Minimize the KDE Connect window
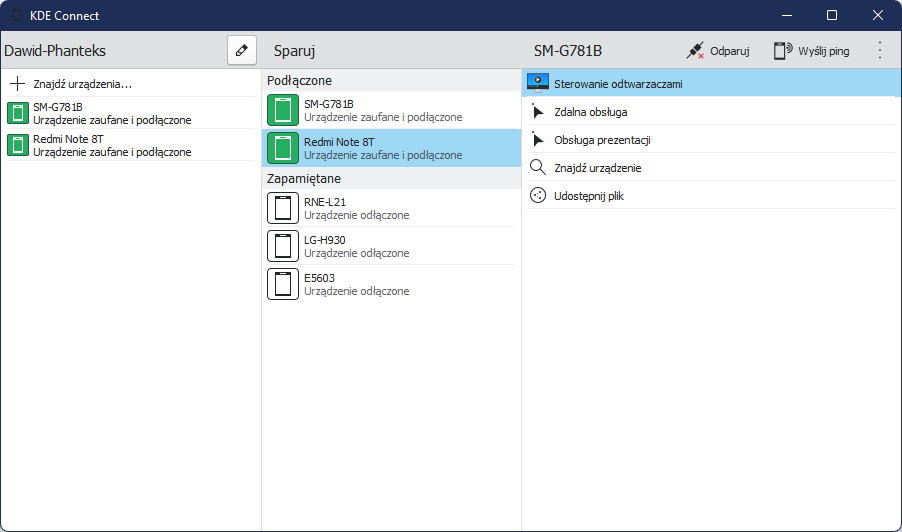This screenshot has height=532, width=902. [787, 15]
